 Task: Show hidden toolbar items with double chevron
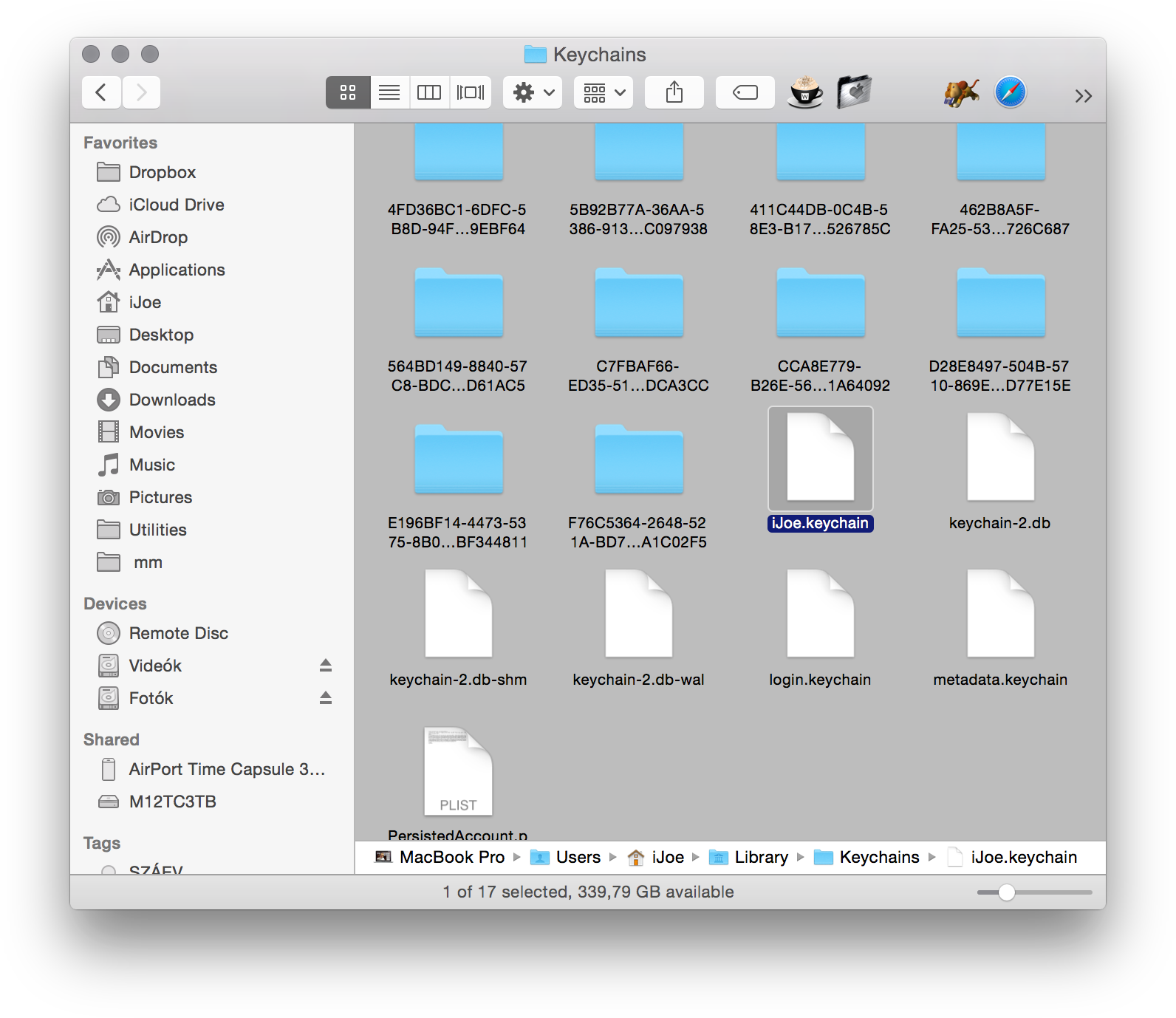1083,96
